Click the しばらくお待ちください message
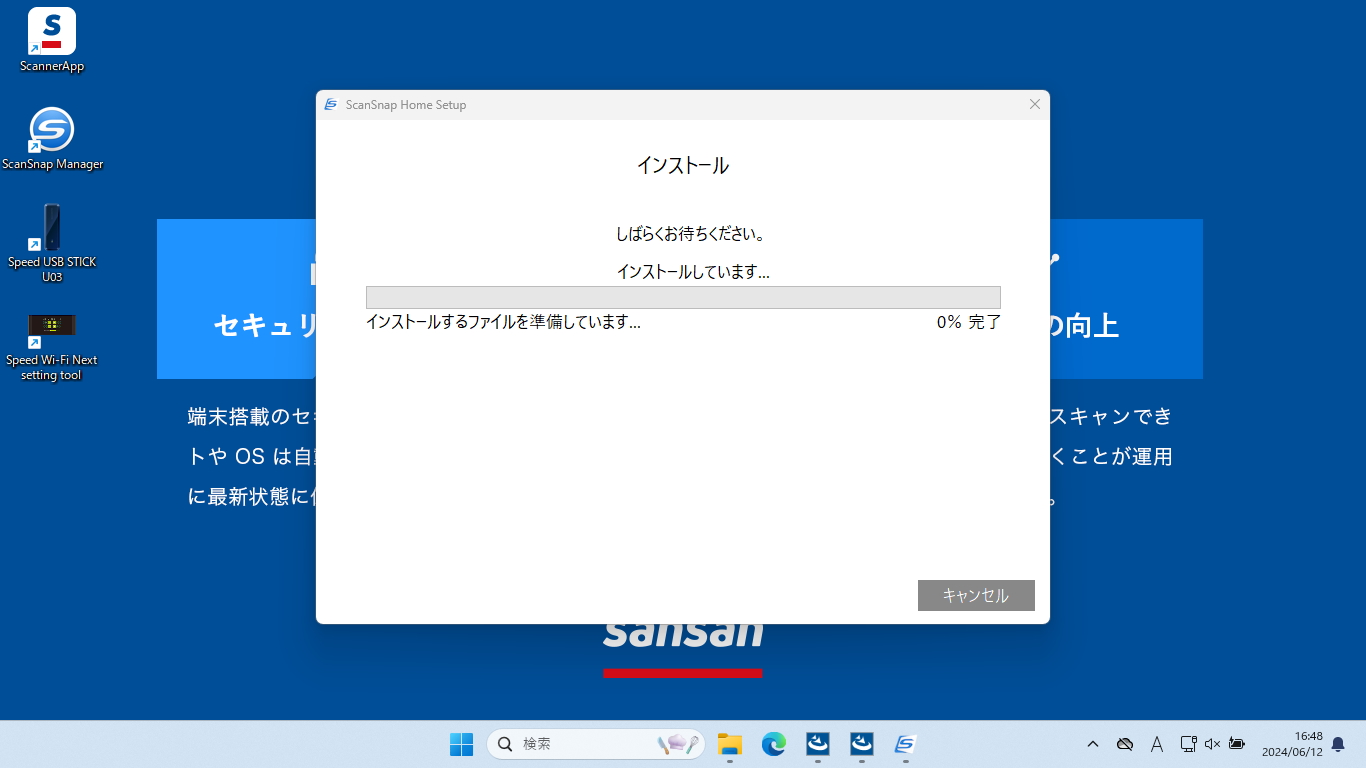The height and width of the screenshot is (768, 1366). click(691, 234)
